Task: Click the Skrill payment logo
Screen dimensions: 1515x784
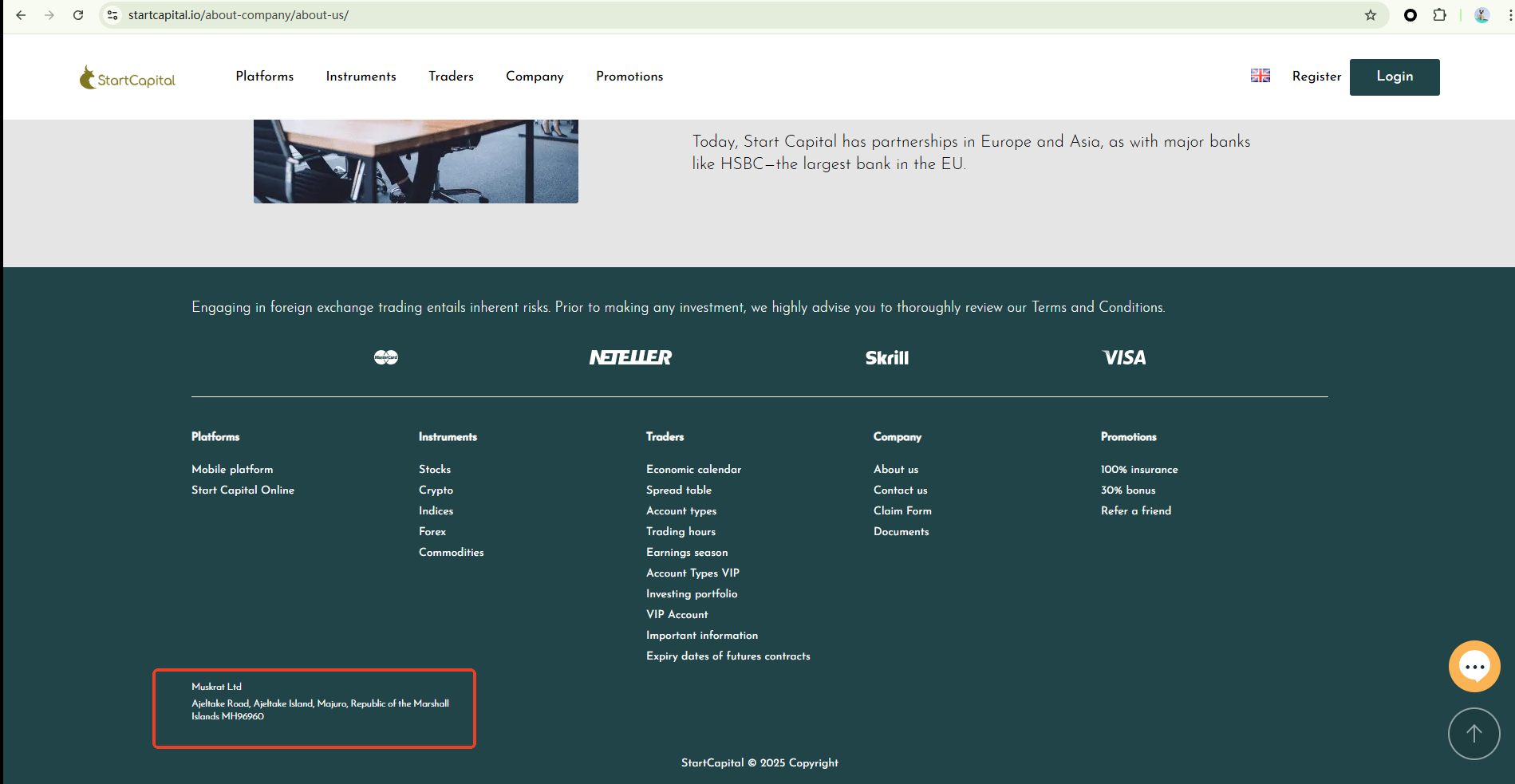Action: pyautogui.click(x=886, y=358)
